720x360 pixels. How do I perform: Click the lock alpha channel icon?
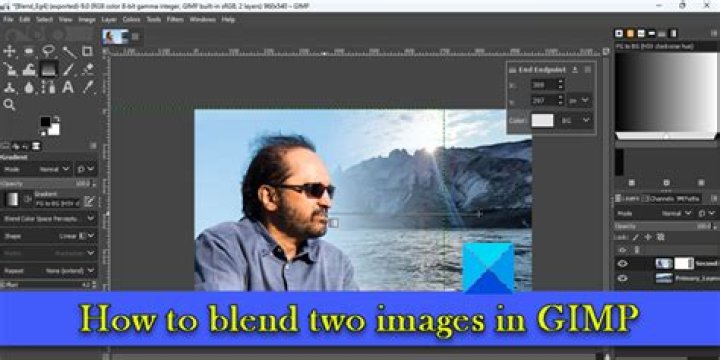(x=661, y=237)
